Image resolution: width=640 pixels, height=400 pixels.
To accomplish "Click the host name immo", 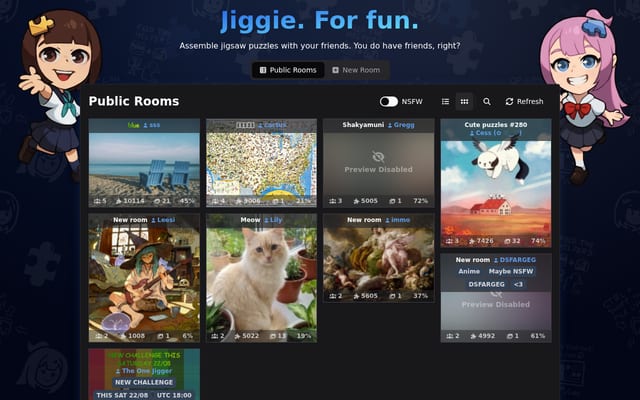I will pyautogui.click(x=398, y=220).
